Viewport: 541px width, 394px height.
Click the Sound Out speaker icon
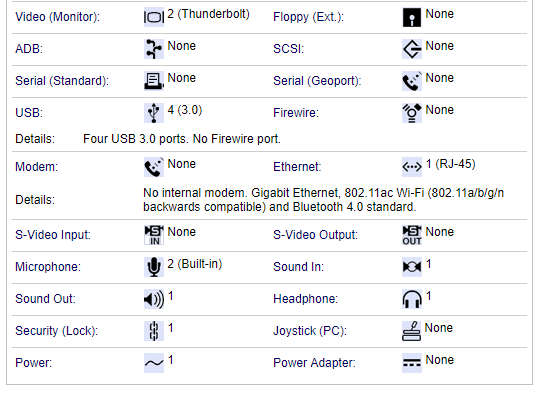154,299
